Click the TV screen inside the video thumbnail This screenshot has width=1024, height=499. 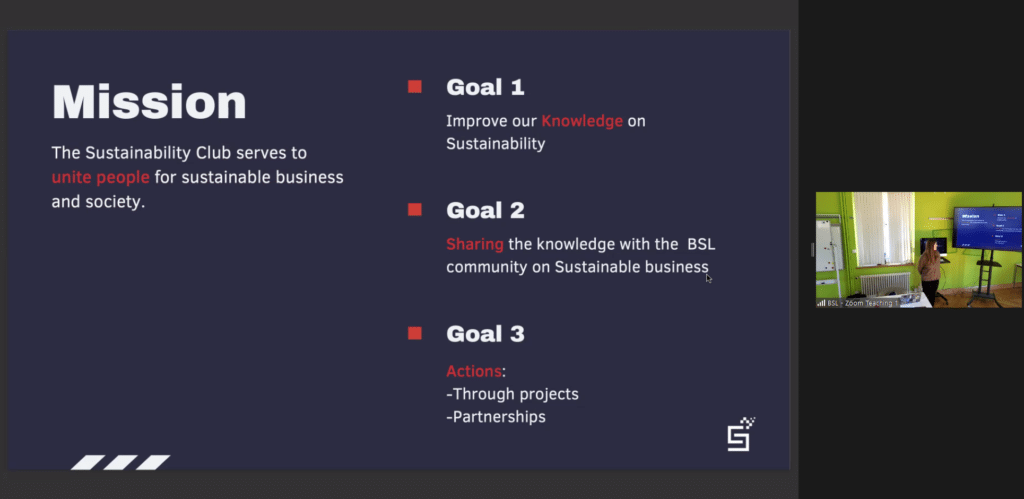coord(986,227)
